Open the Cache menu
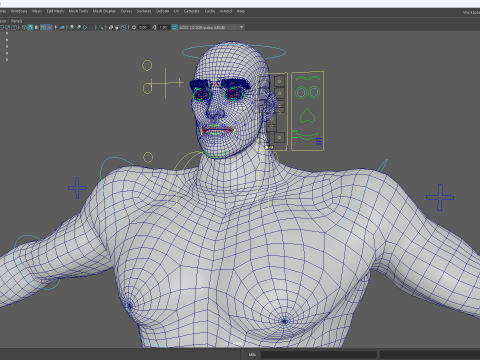The width and height of the screenshot is (480, 360). (210, 11)
